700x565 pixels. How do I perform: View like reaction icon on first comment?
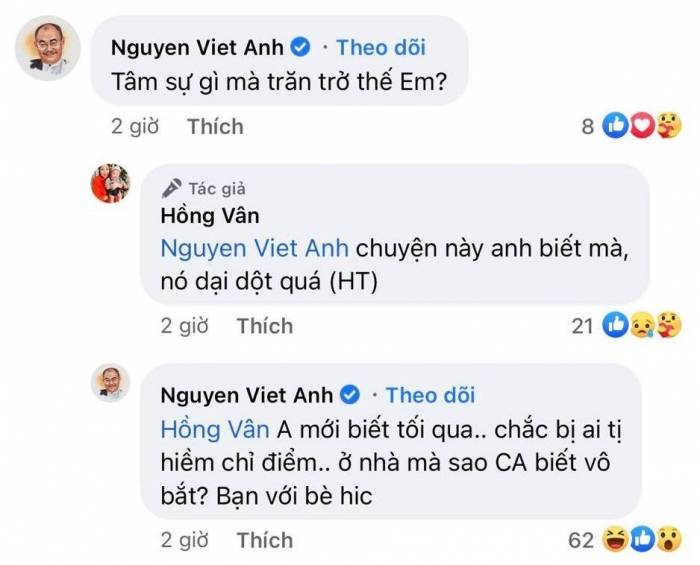[616, 126]
